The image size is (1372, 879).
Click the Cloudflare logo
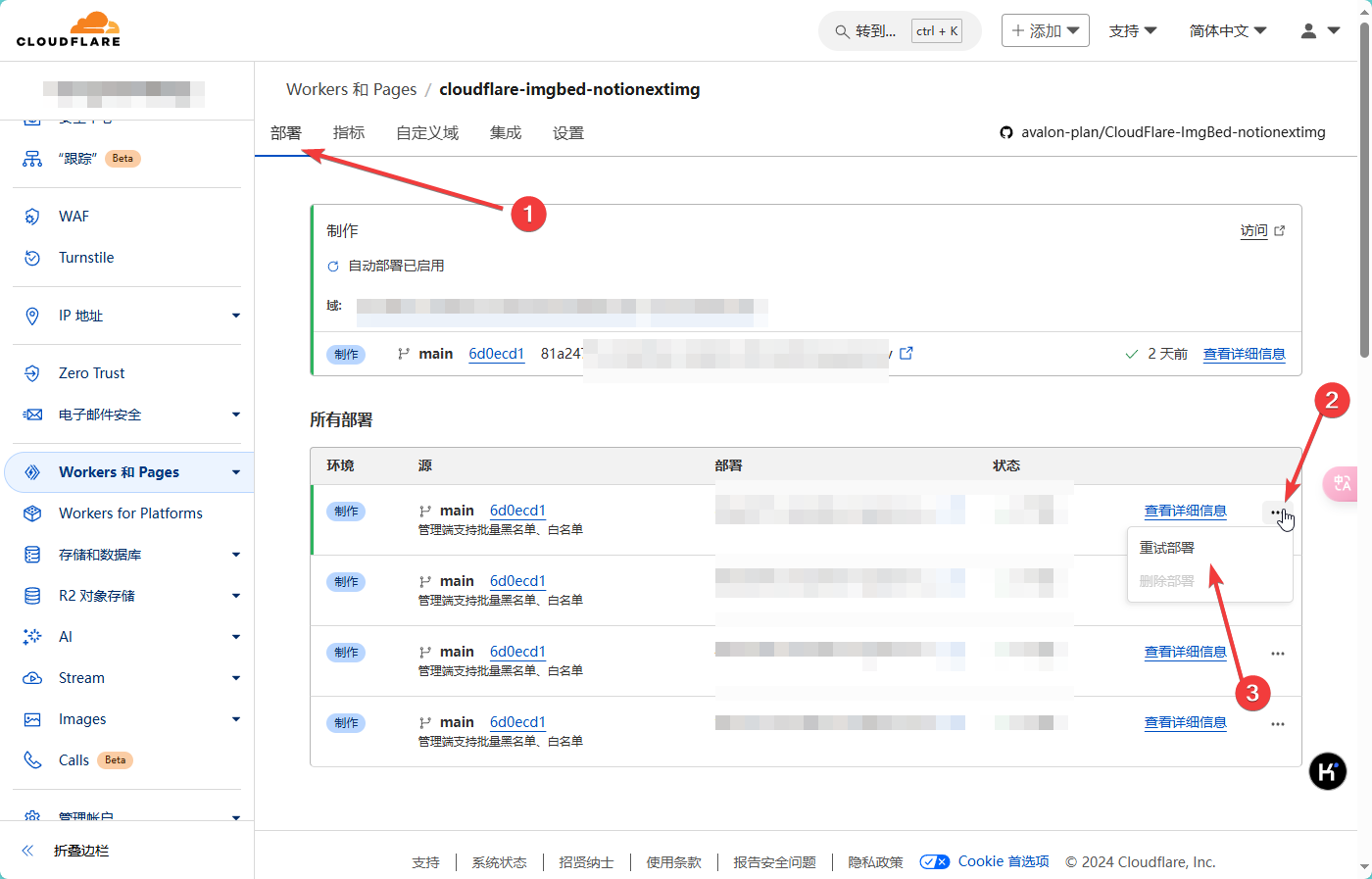tap(69, 29)
